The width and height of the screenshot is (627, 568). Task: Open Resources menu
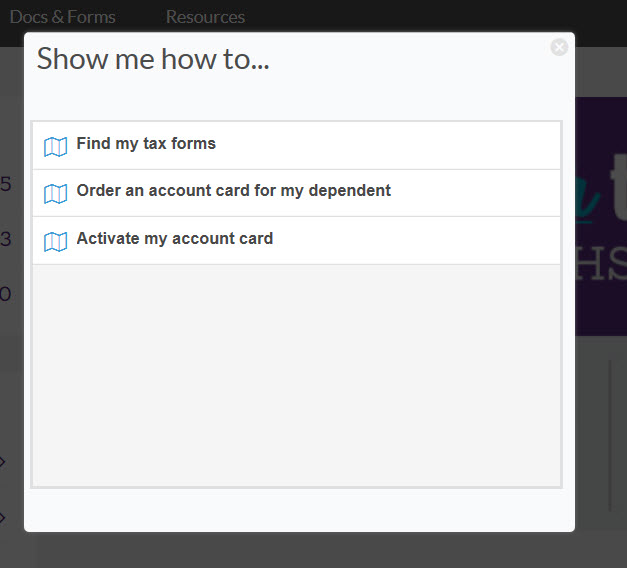click(x=206, y=17)
